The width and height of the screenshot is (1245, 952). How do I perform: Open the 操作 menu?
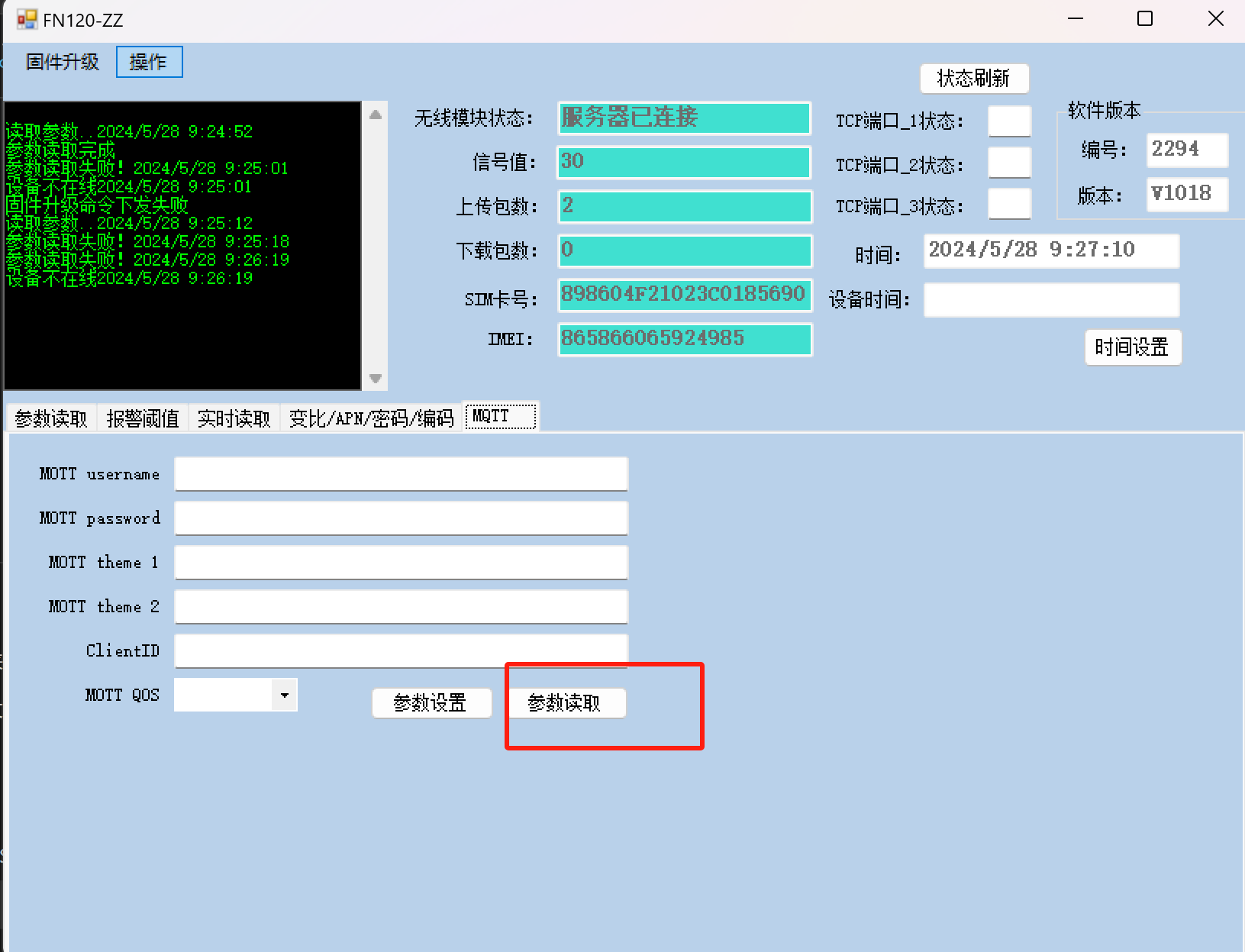tap(149, 62)
